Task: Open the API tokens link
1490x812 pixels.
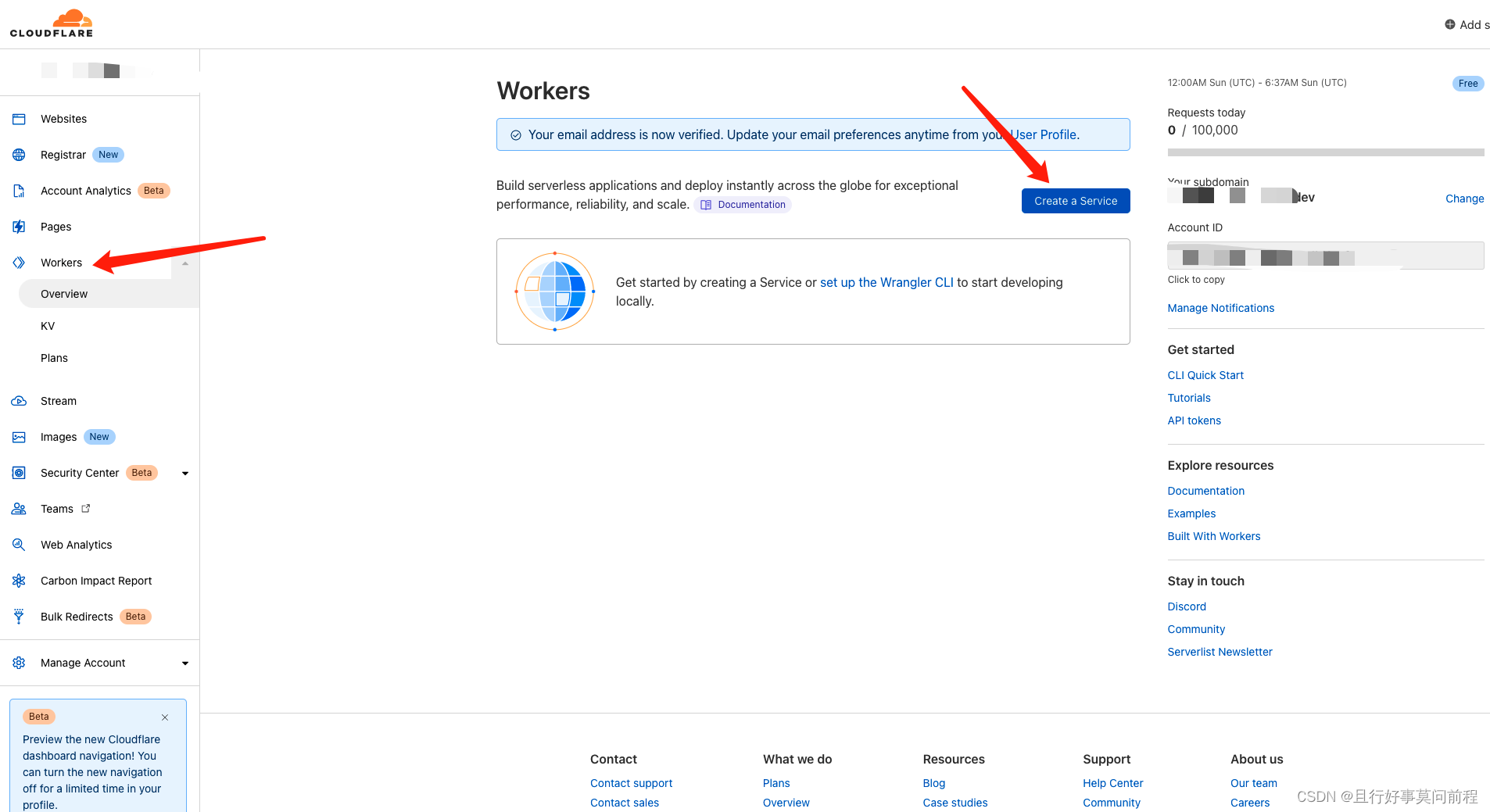Action: pos(1194,420)
